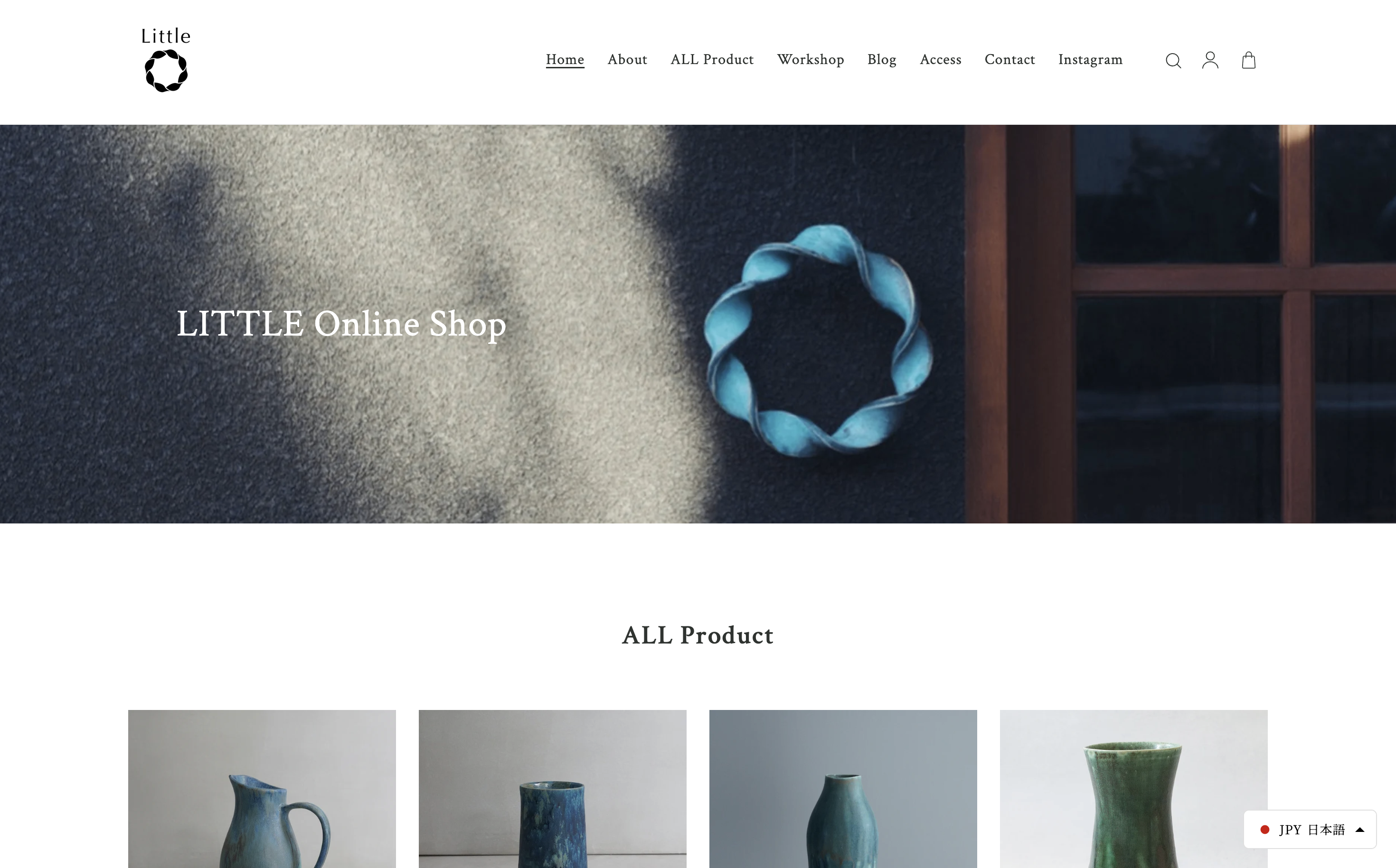This screenshot has height=868, width=1396.
Task: Open the Access page link
Action: click(941, 60)
